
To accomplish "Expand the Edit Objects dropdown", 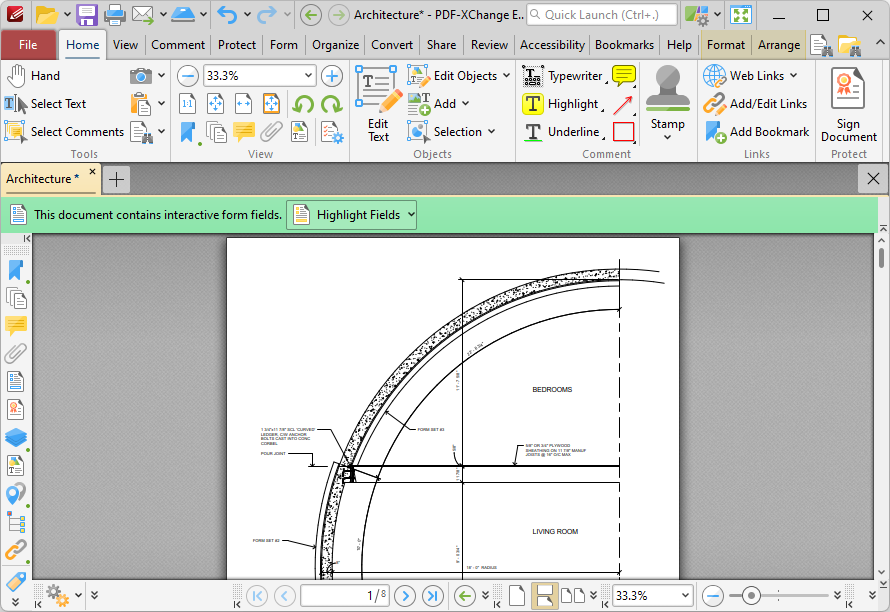I will pos(506,76).
